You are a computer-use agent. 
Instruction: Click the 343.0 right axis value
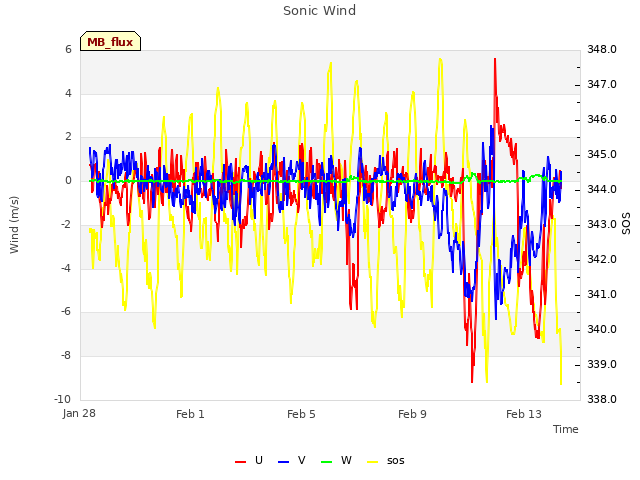point(602,225)
